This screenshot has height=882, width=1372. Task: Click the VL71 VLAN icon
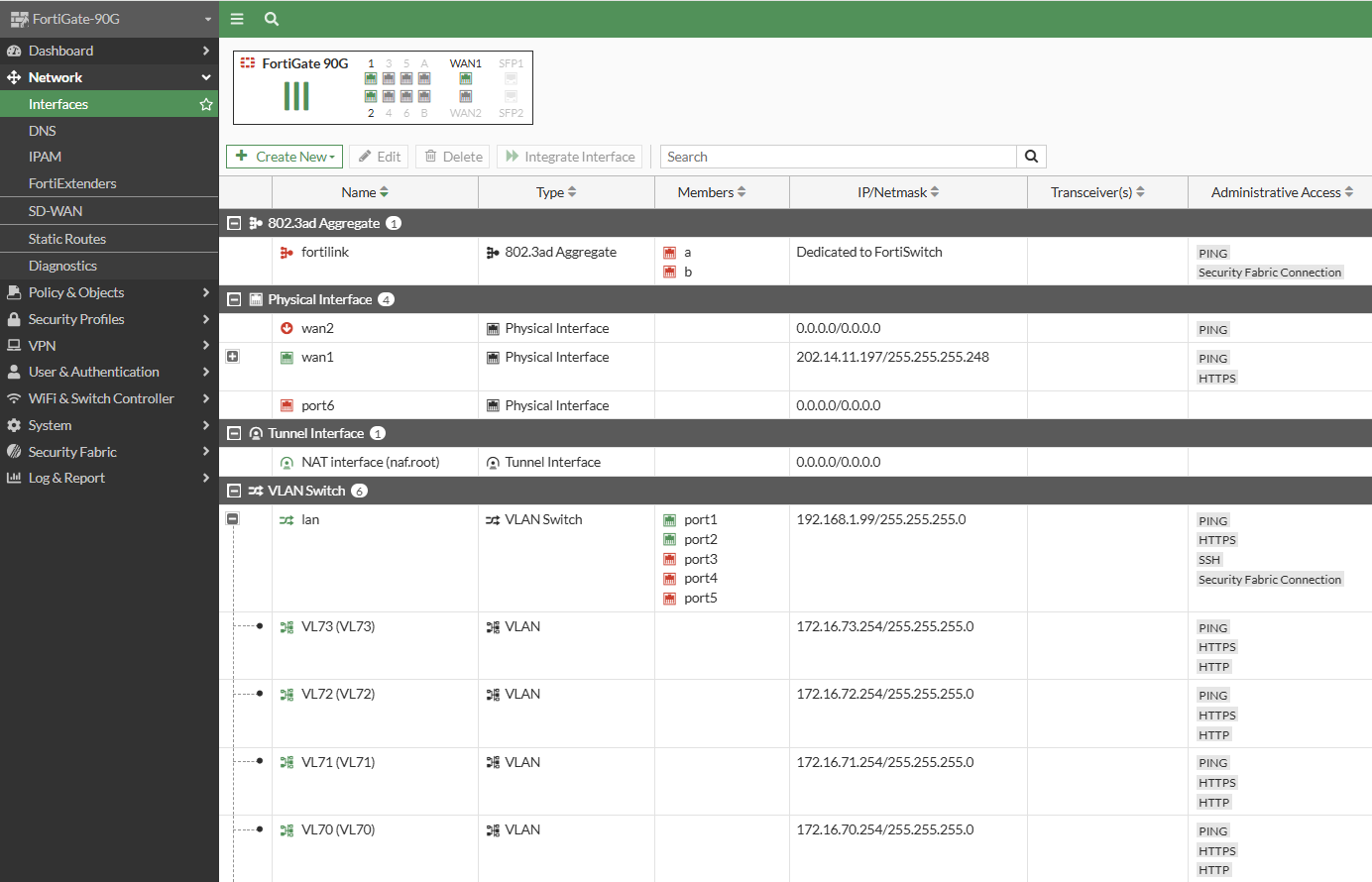[x=286, y=763]
